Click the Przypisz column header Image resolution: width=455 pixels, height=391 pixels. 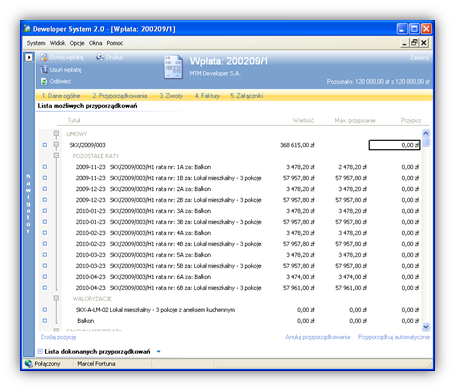click(x=411, y=120)
